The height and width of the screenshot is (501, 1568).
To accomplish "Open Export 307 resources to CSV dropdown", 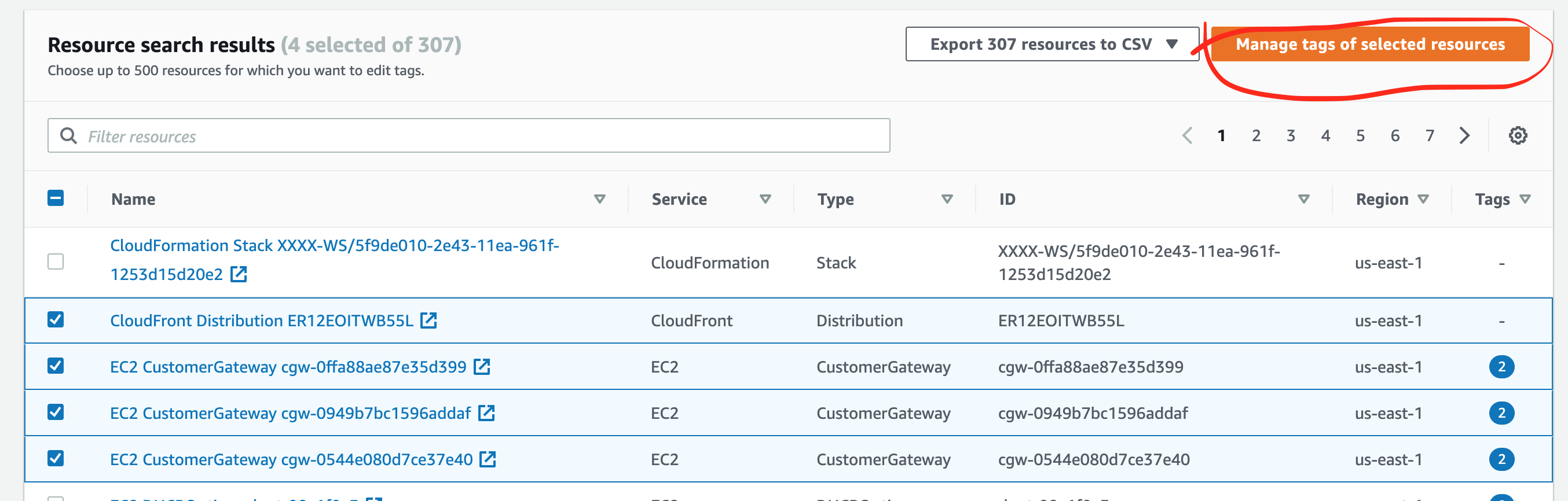I will (x=1052, y=44).
